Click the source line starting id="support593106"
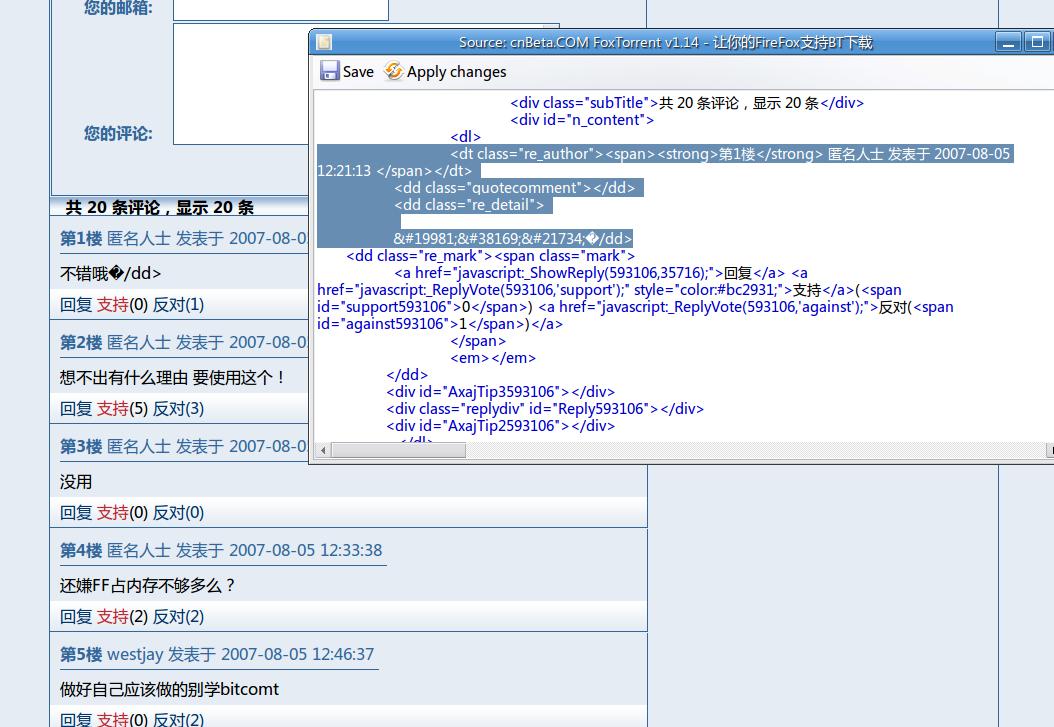This screenshot has height=727, width=1054. click(635, 307)
